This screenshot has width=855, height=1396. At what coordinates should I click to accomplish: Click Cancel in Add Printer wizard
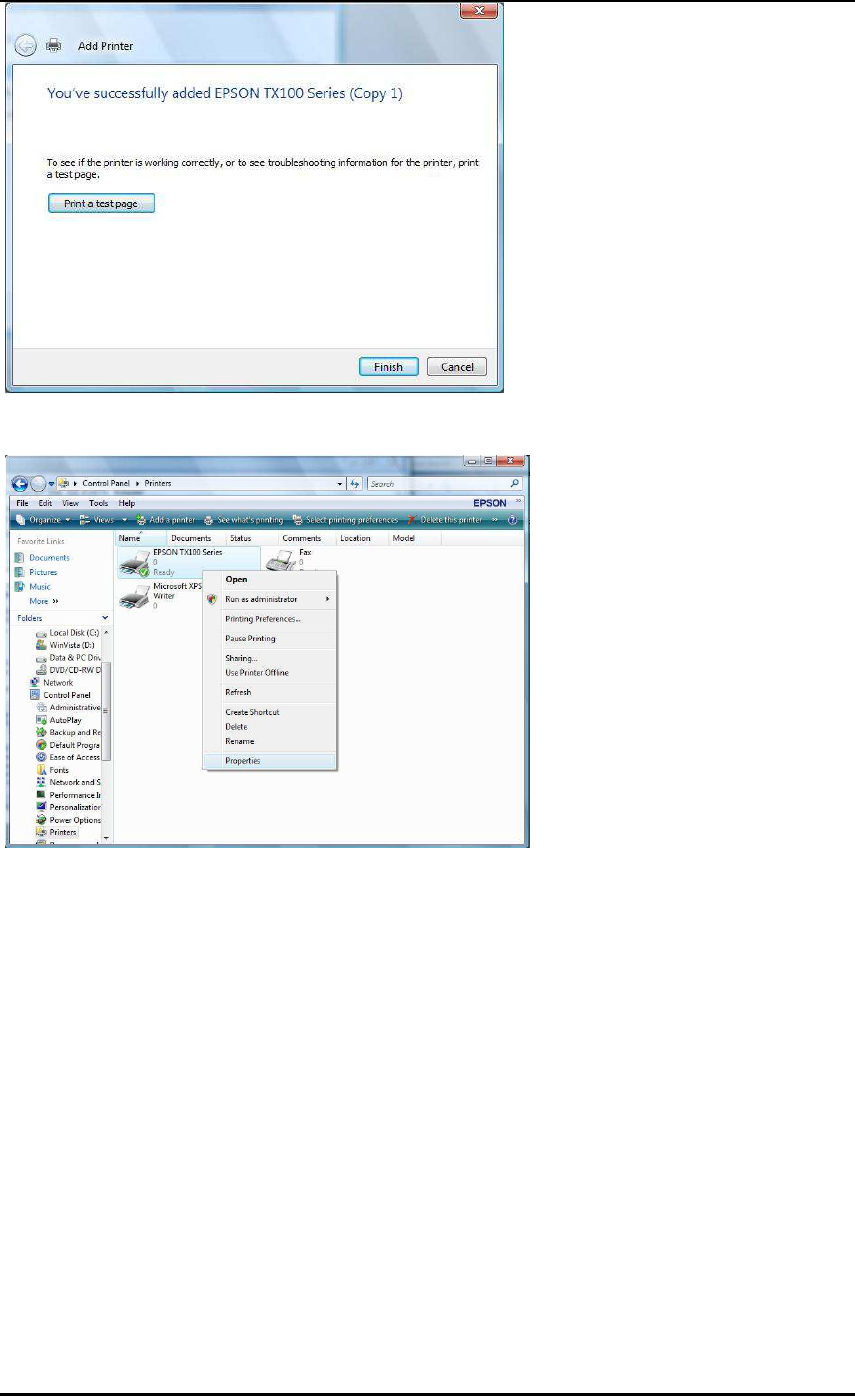(x=457, y=367)
